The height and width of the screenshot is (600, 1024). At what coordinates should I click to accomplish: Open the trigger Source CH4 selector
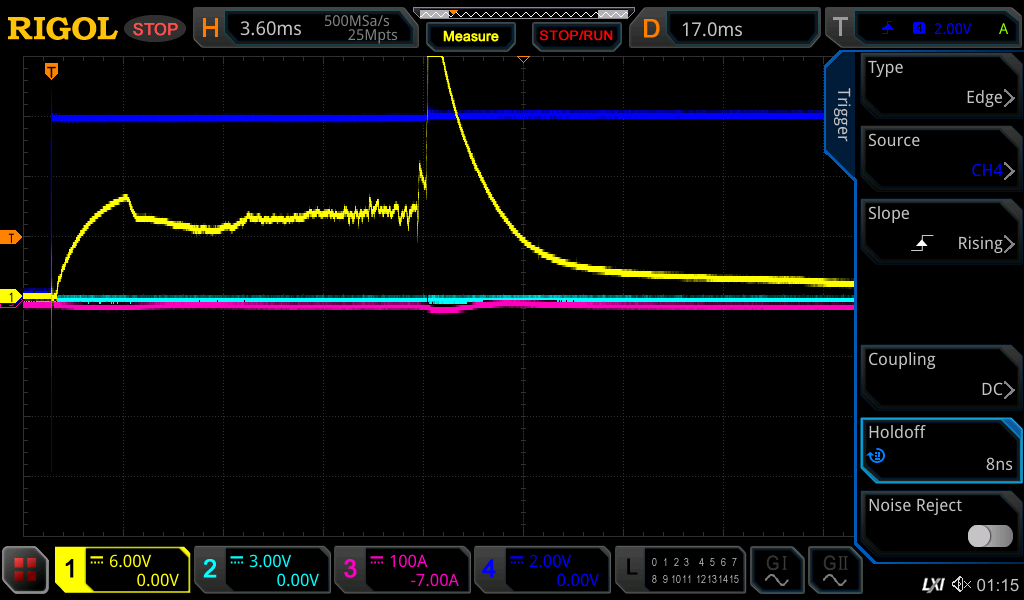[x=940, y=157]
